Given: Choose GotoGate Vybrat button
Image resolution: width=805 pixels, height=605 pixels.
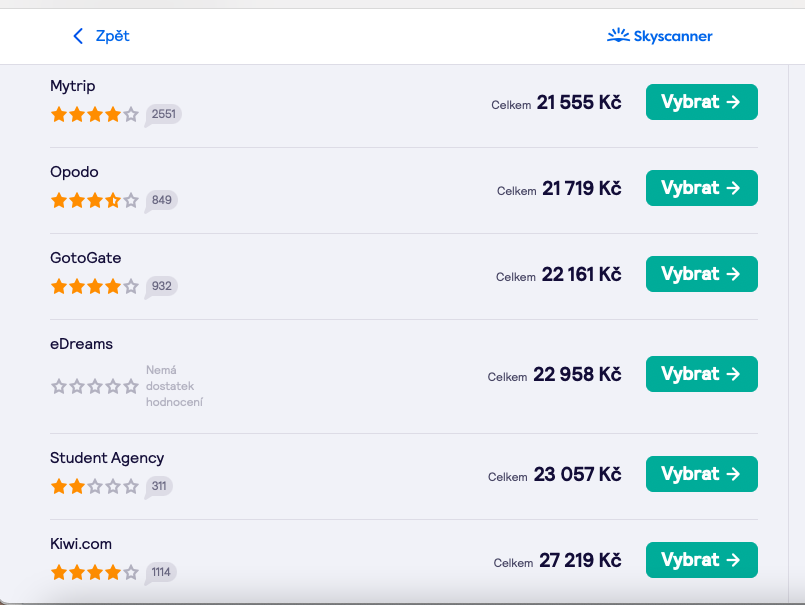Looking at the screenshot, I should (702, 274).
